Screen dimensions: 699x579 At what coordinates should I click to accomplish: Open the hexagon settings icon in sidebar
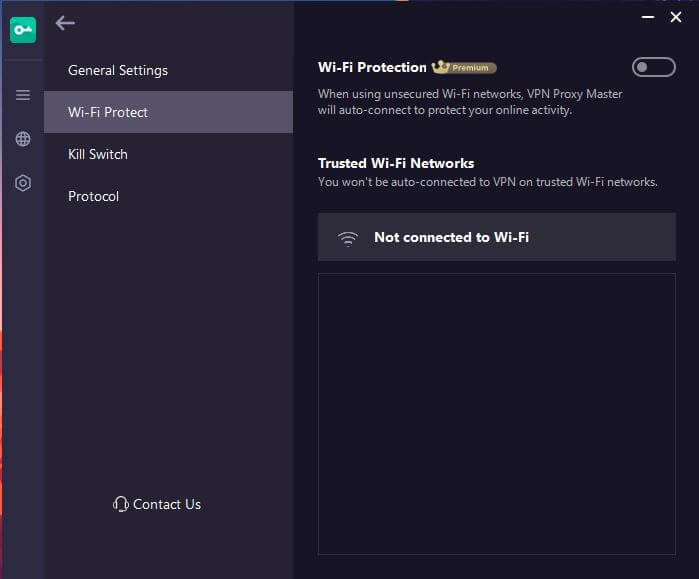tap(23, 183)
